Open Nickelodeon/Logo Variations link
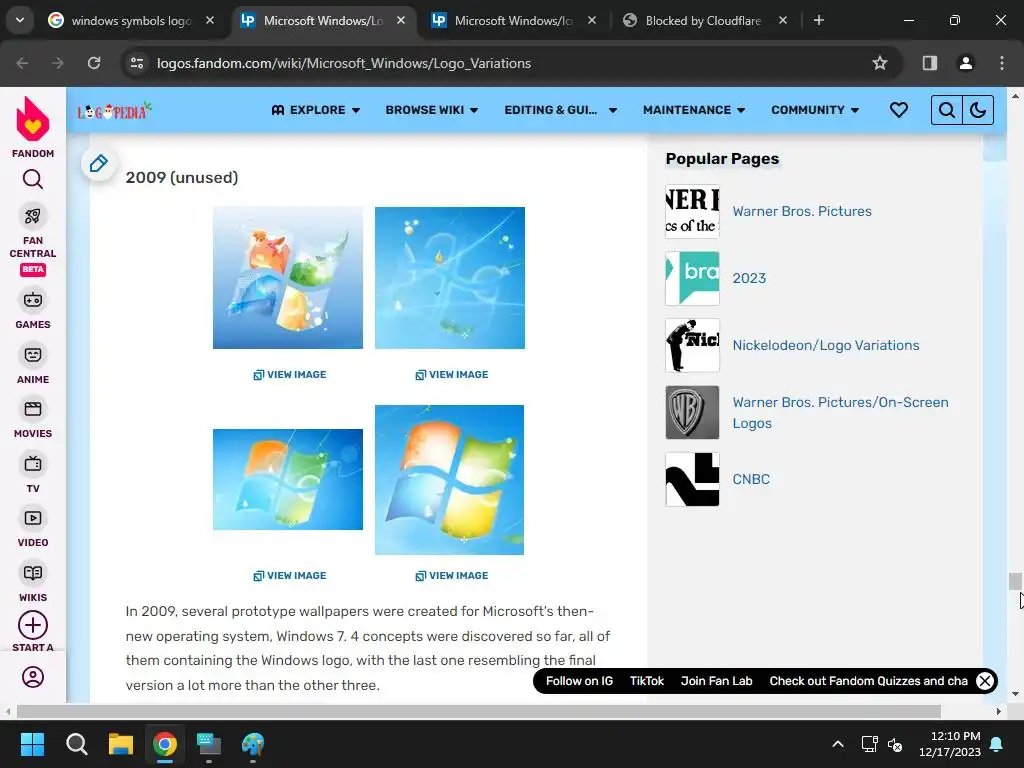Image resolution: width=1024 pixels, height=768 pixels. coord(825,345)
